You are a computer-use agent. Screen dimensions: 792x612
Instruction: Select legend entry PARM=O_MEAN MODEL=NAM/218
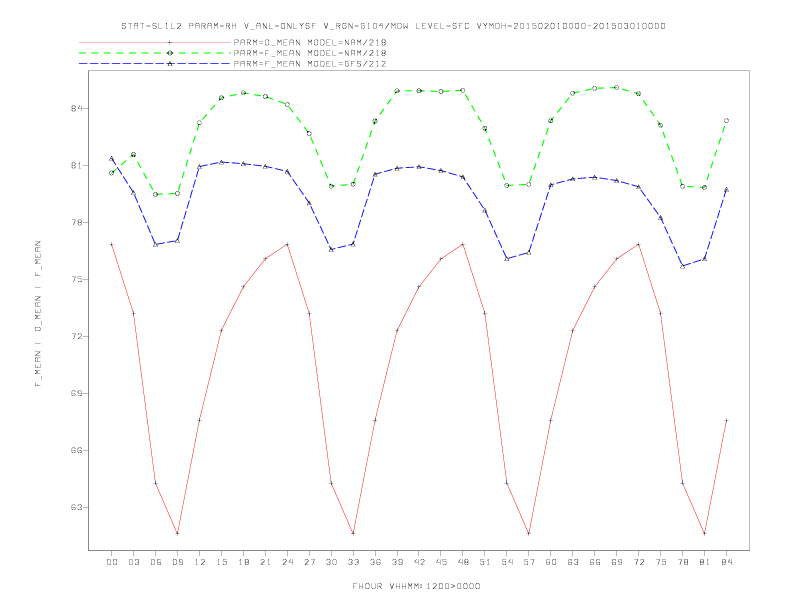pyautogui.click(x=310, y=42)
